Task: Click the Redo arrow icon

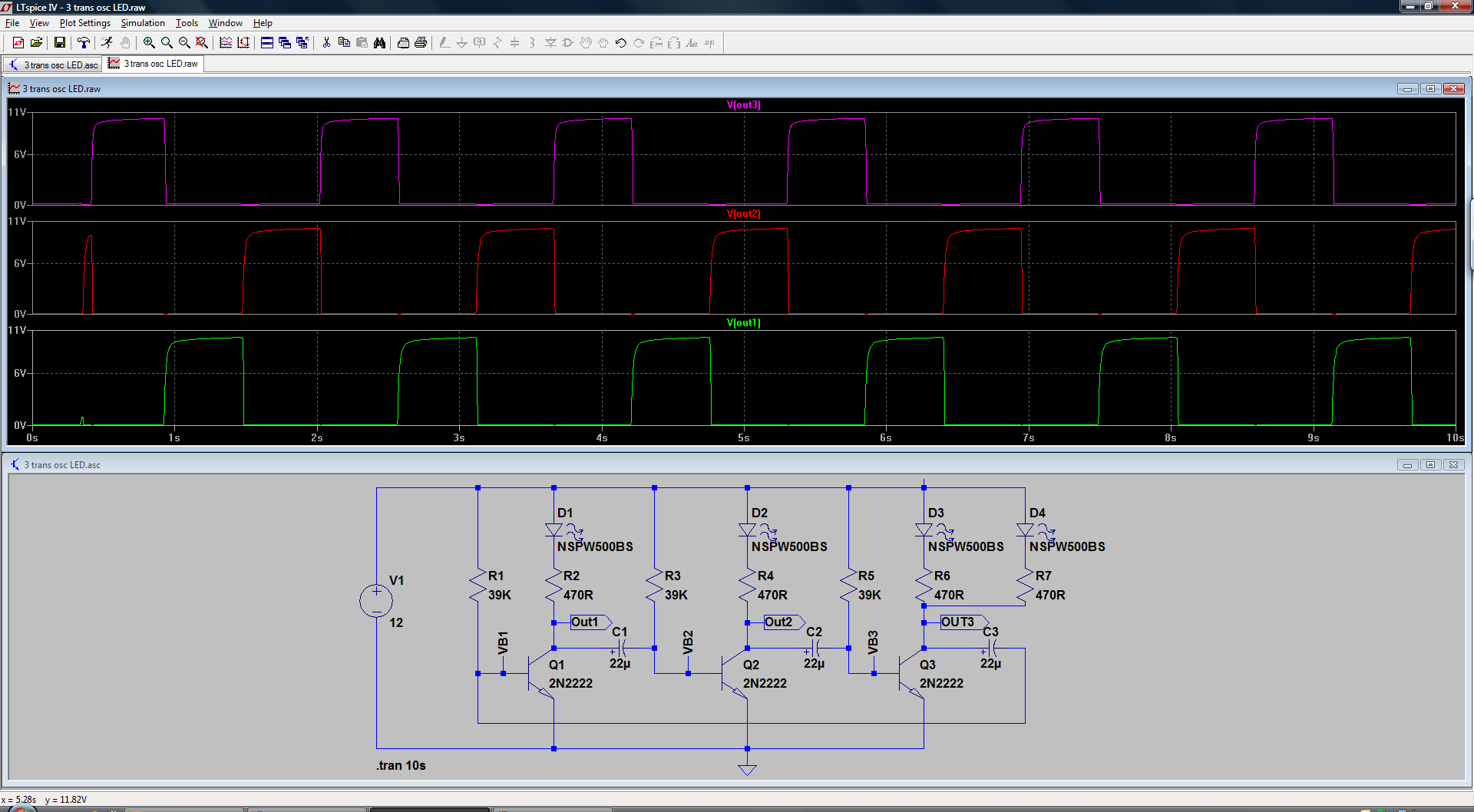Action: (x=639, y=43)
